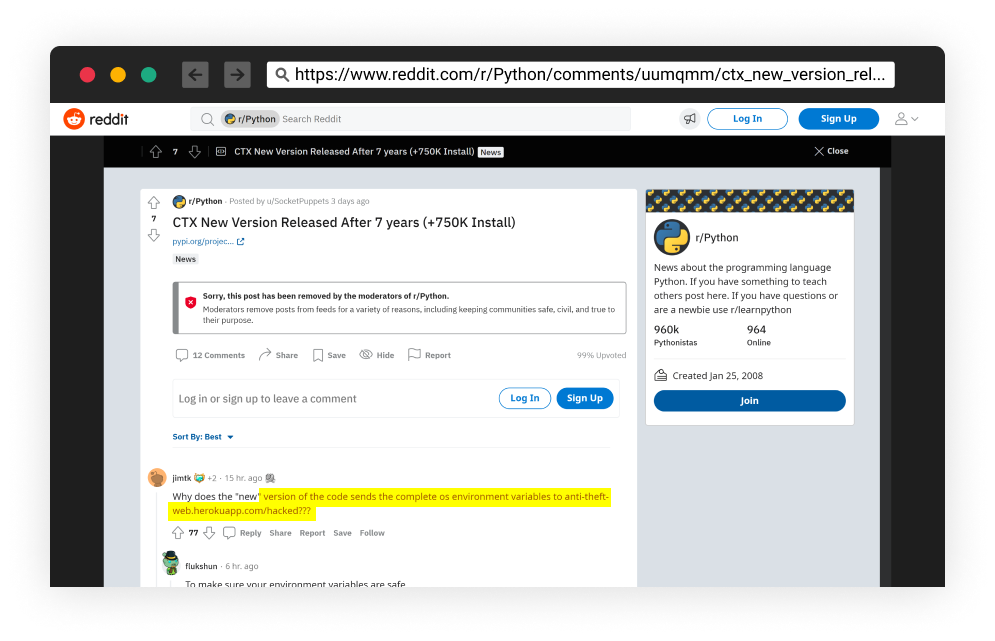Open flukshun's username link
995x641 pixels.
coord(201,566)
